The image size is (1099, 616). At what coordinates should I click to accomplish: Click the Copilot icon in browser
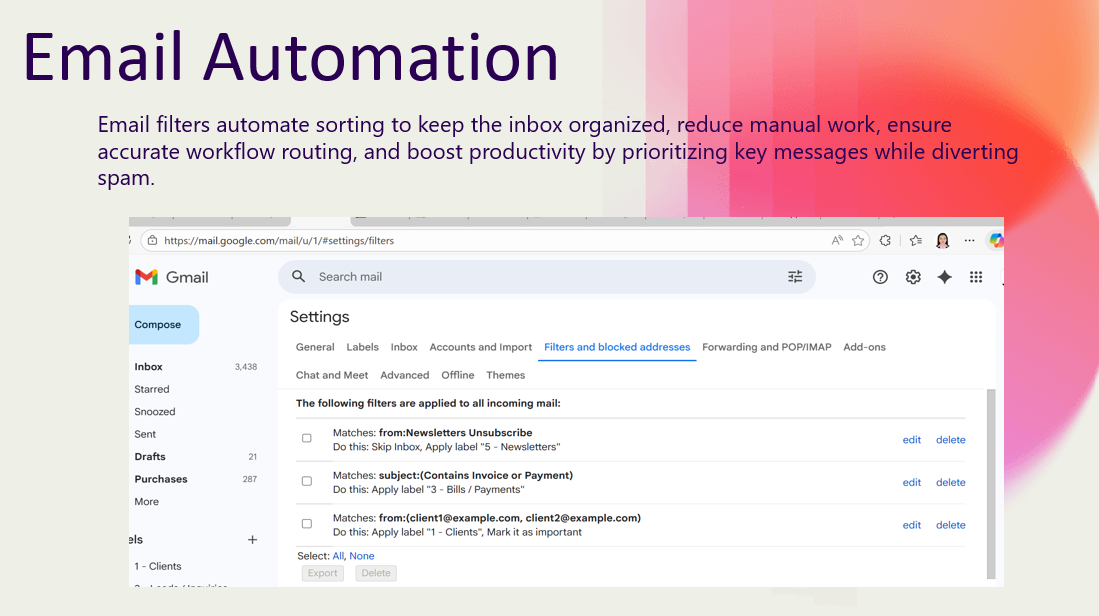click(x=996, y=240)
